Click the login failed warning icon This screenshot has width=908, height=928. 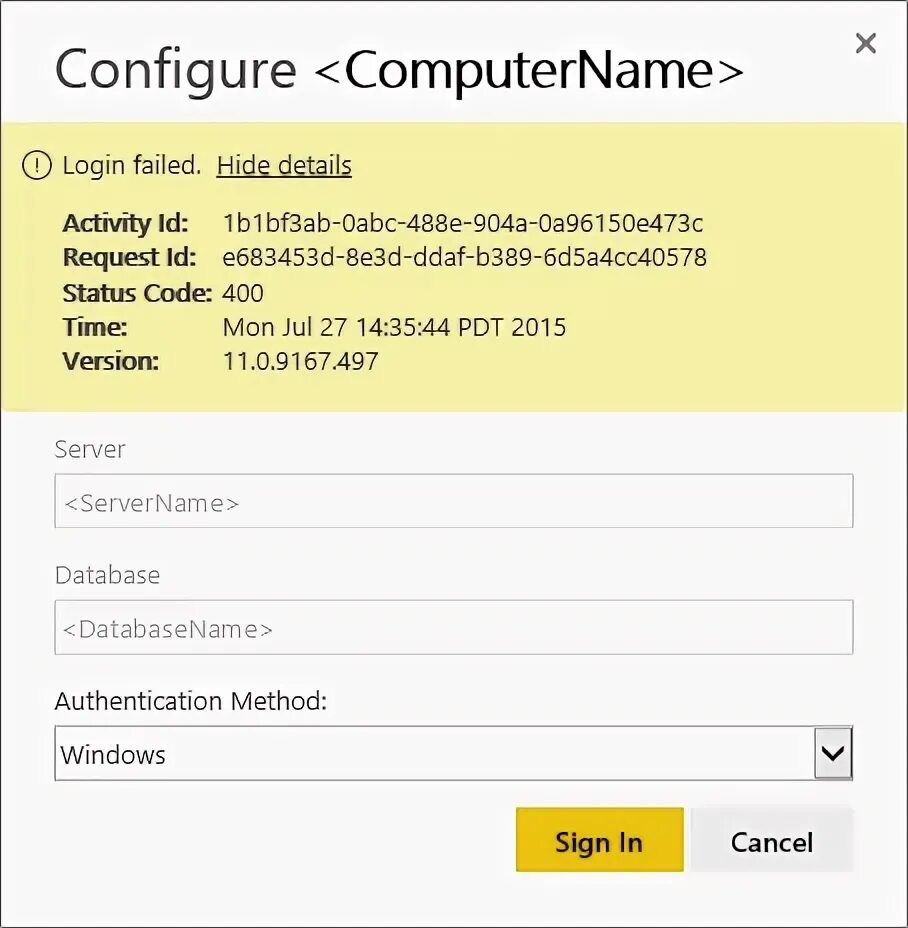37,165
